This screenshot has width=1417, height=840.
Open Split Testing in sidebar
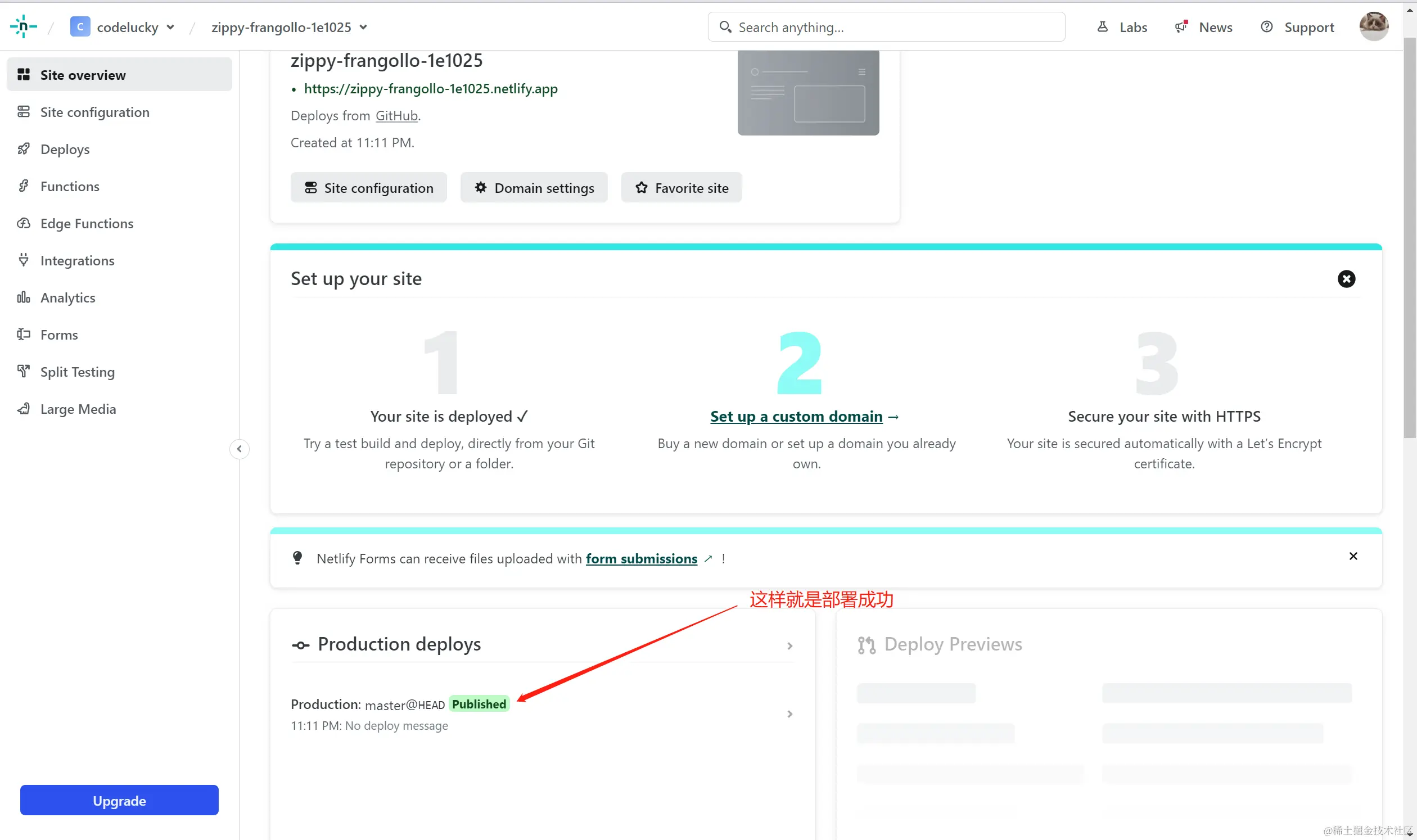(119, 371)
